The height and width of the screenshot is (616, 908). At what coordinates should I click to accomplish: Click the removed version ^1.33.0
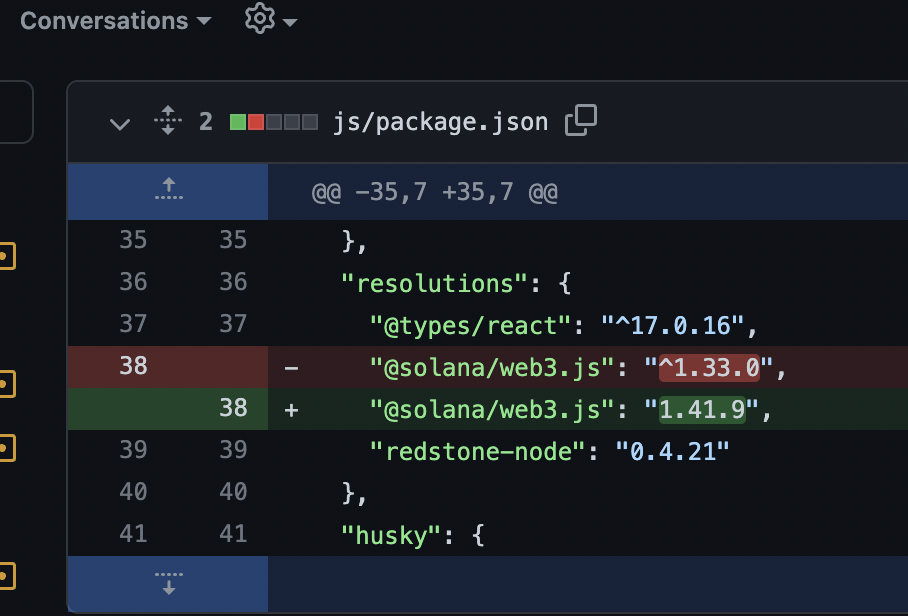click(709, 368)
